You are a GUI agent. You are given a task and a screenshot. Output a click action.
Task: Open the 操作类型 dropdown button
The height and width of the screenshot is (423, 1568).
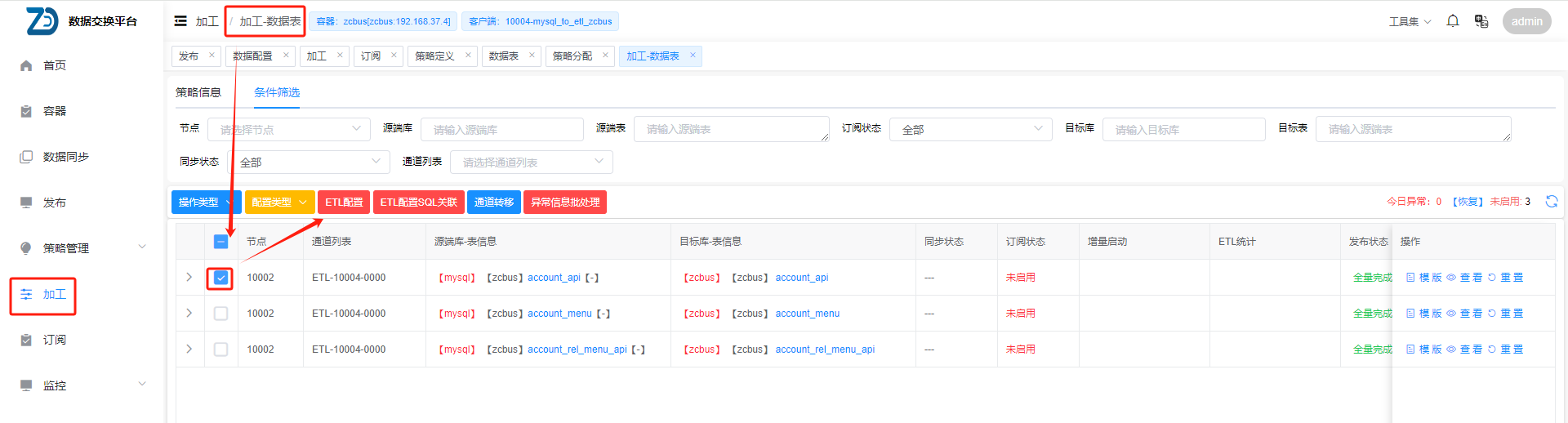pos(204,203)
